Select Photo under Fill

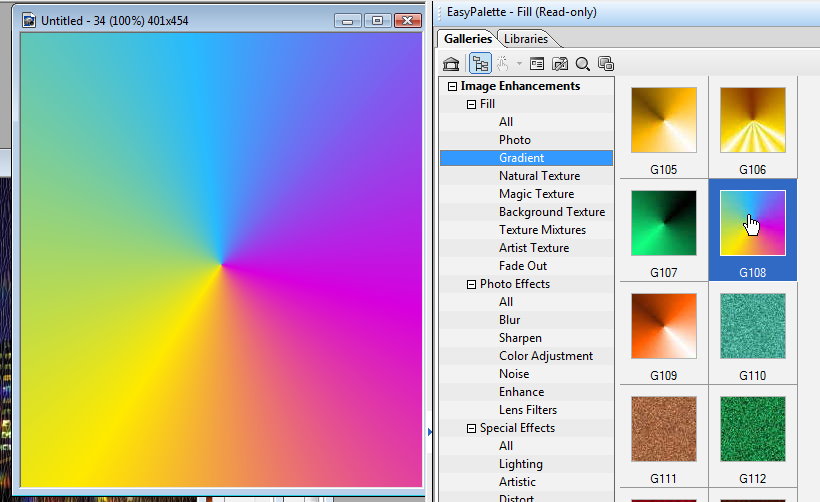515,140
